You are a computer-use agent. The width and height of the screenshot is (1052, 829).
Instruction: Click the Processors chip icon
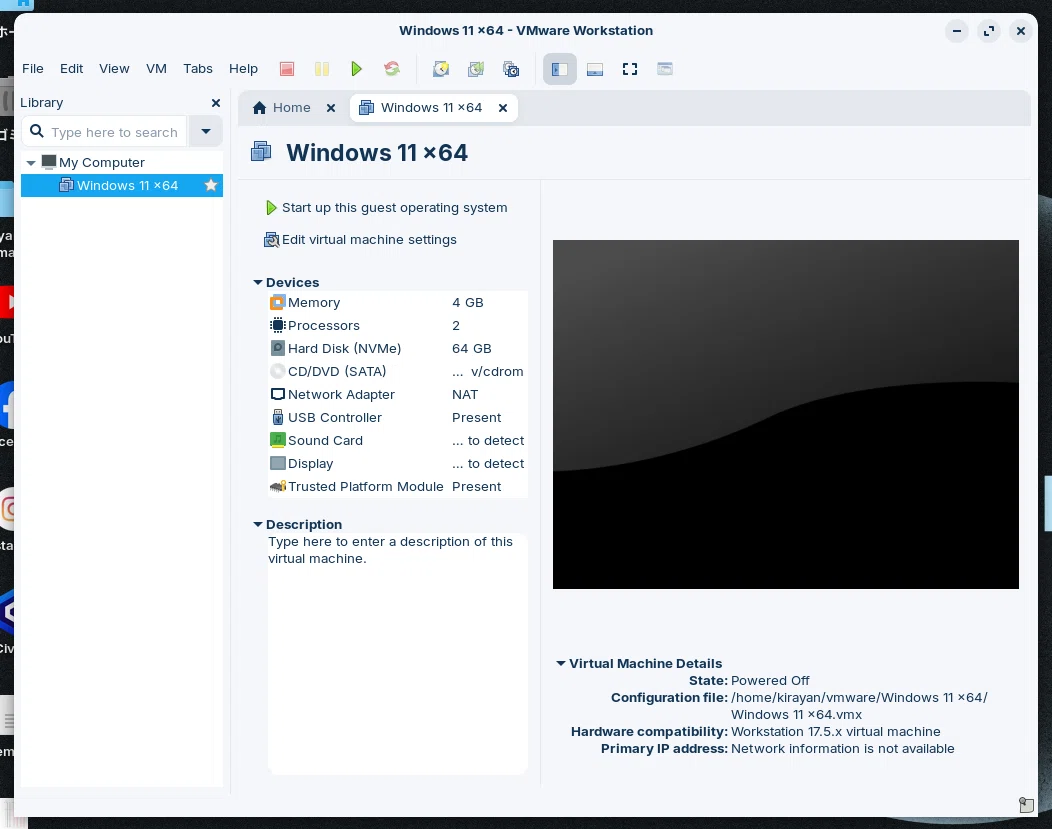(278, 325)
